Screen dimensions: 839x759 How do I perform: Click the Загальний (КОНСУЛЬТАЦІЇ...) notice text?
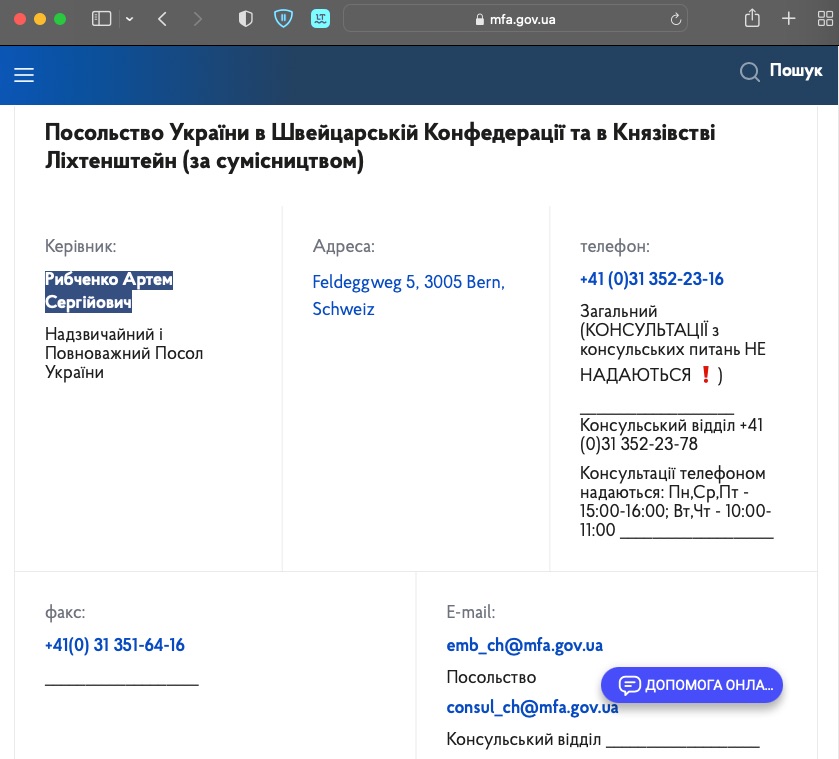pos(673,343)
